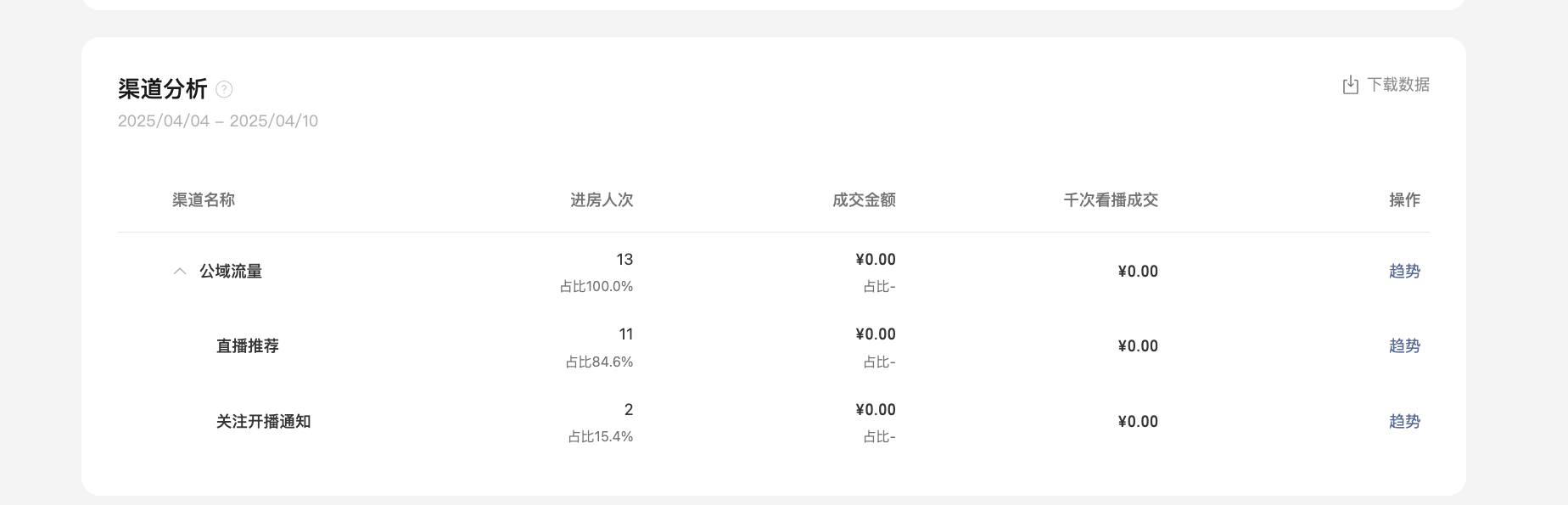The image size is (1568, 505).
Task: Click the 占比15.4% value under 关注开播通知
Action: pos(601,437)
